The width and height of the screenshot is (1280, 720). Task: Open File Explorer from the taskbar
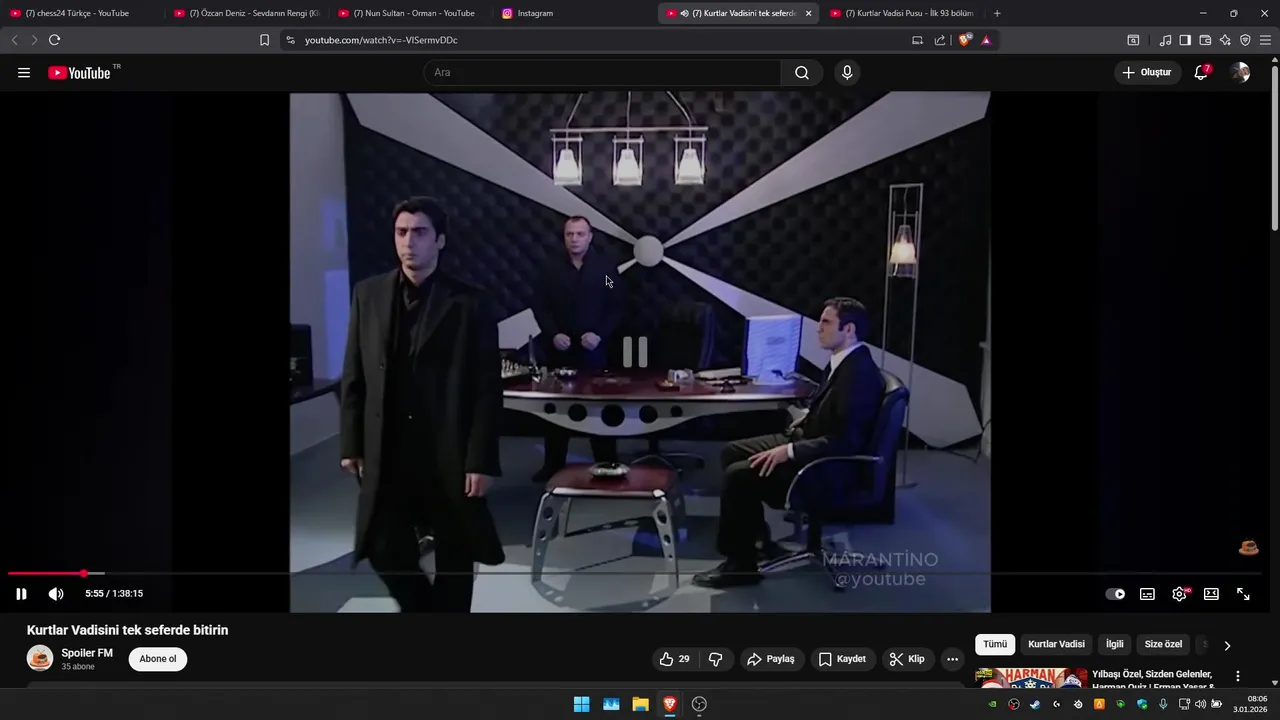(640, 704)
